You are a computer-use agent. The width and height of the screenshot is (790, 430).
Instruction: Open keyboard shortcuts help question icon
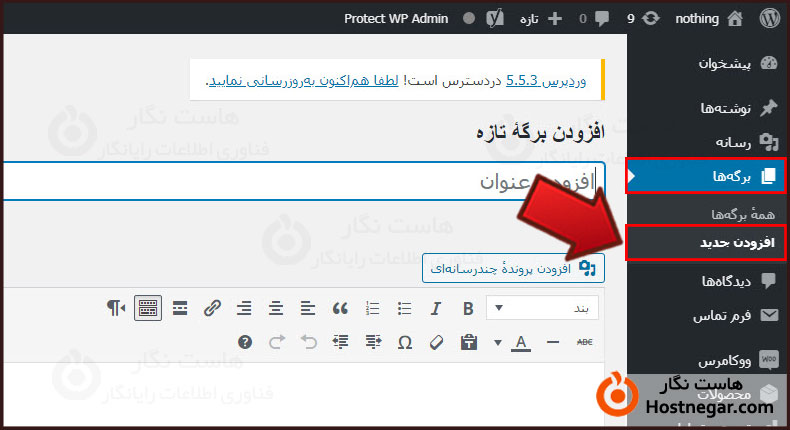[x=244, y=342]
